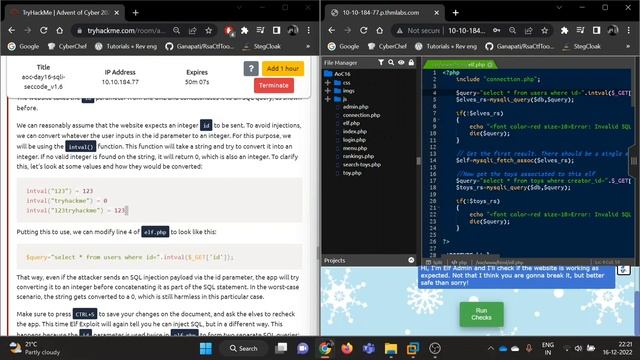
Task: Click the File Manager search magnifier icon
Action: [391, 62]
